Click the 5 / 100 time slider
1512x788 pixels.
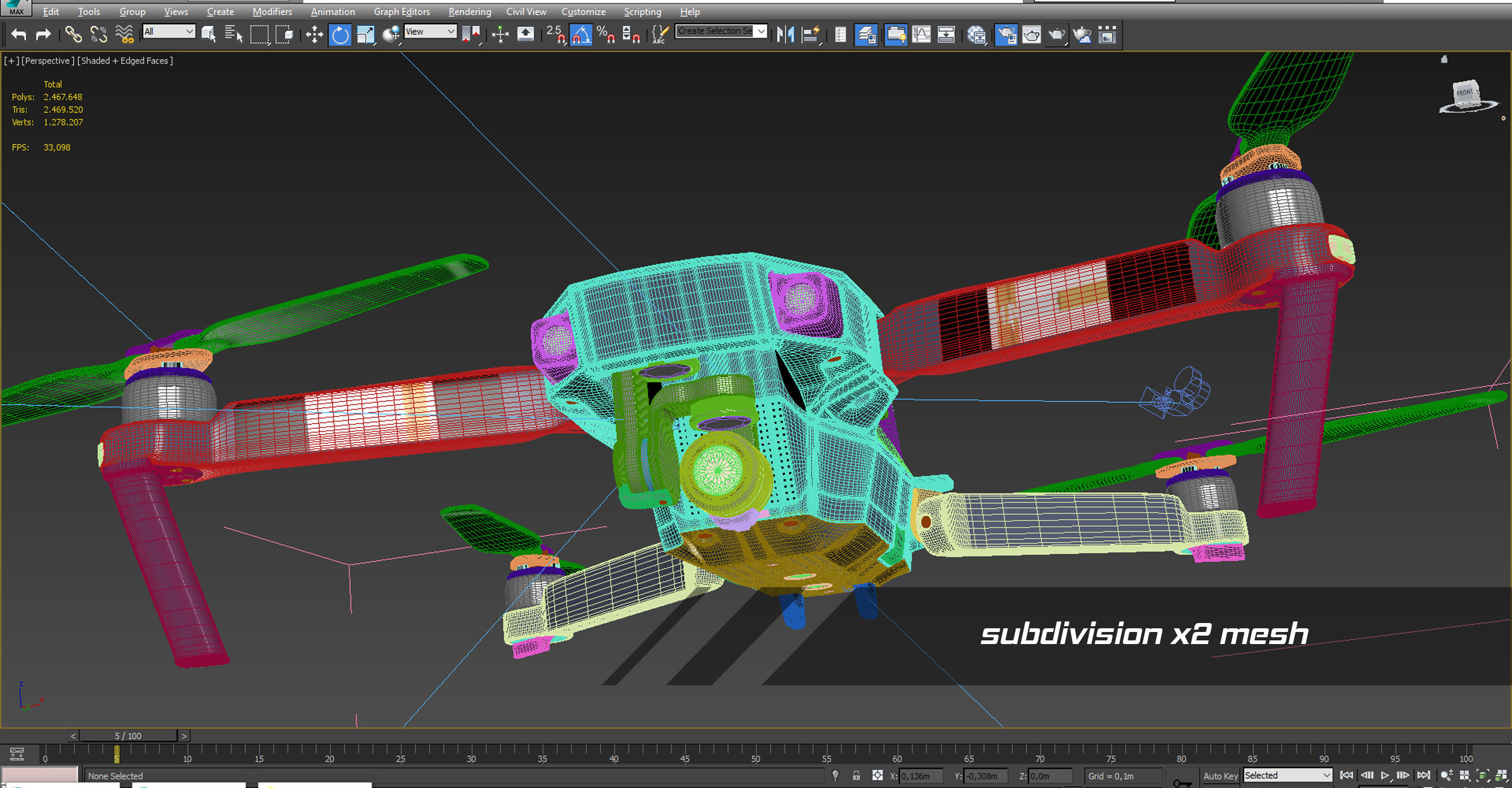(x=128, y=736)
